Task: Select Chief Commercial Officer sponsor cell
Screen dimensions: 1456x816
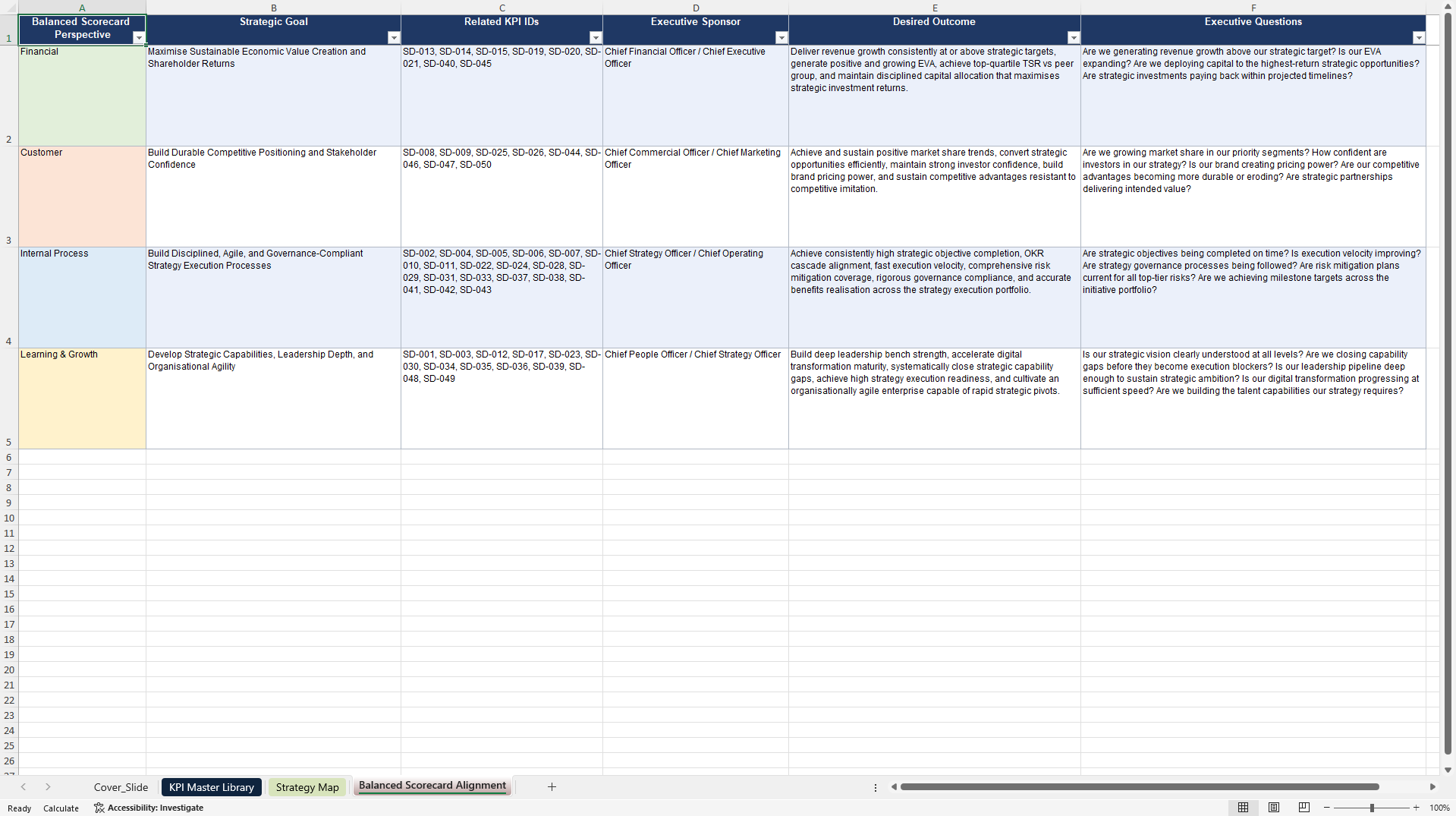Action: [x=696, y=197]
